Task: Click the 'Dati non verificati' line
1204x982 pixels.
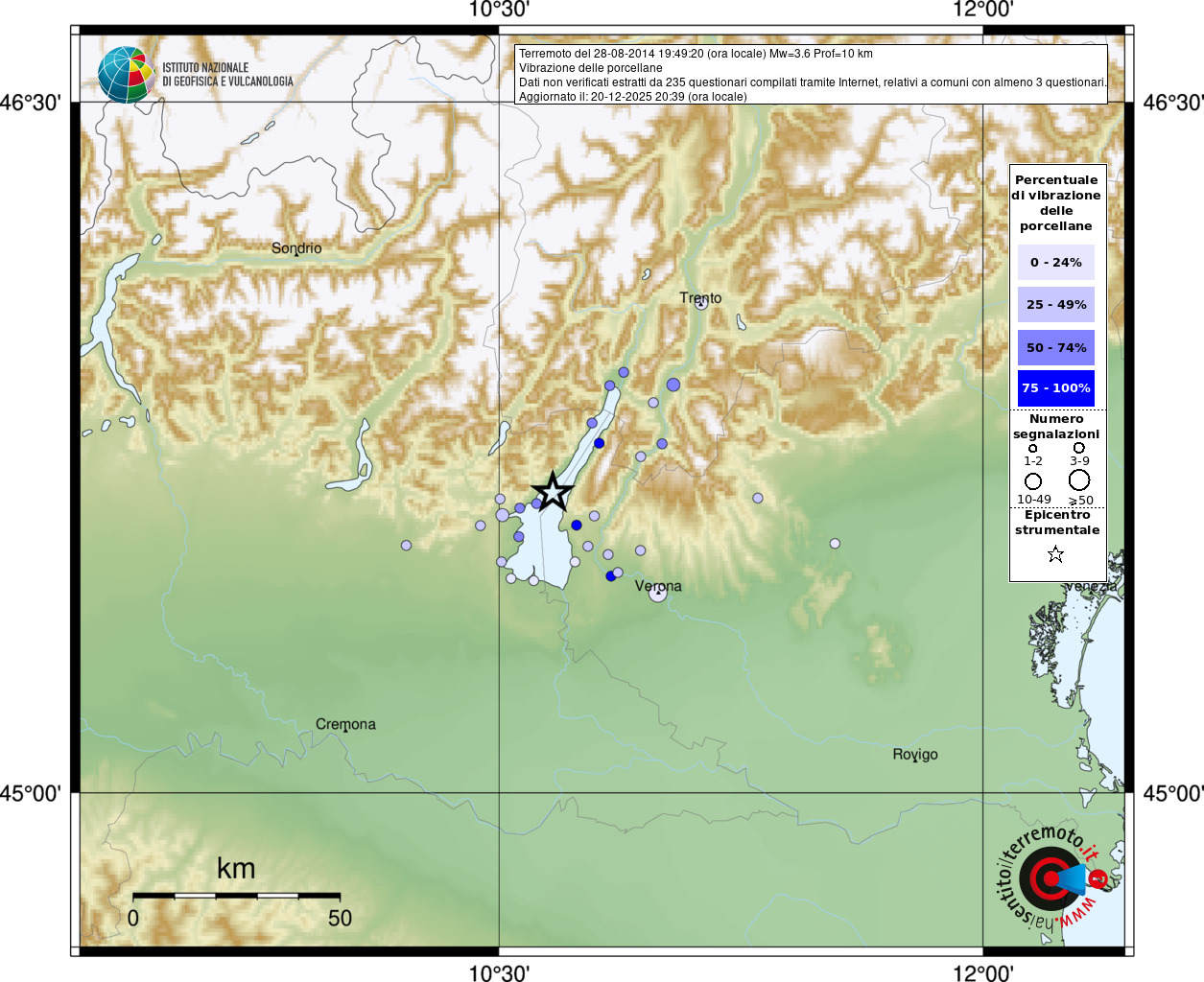Action: point(813,82)
